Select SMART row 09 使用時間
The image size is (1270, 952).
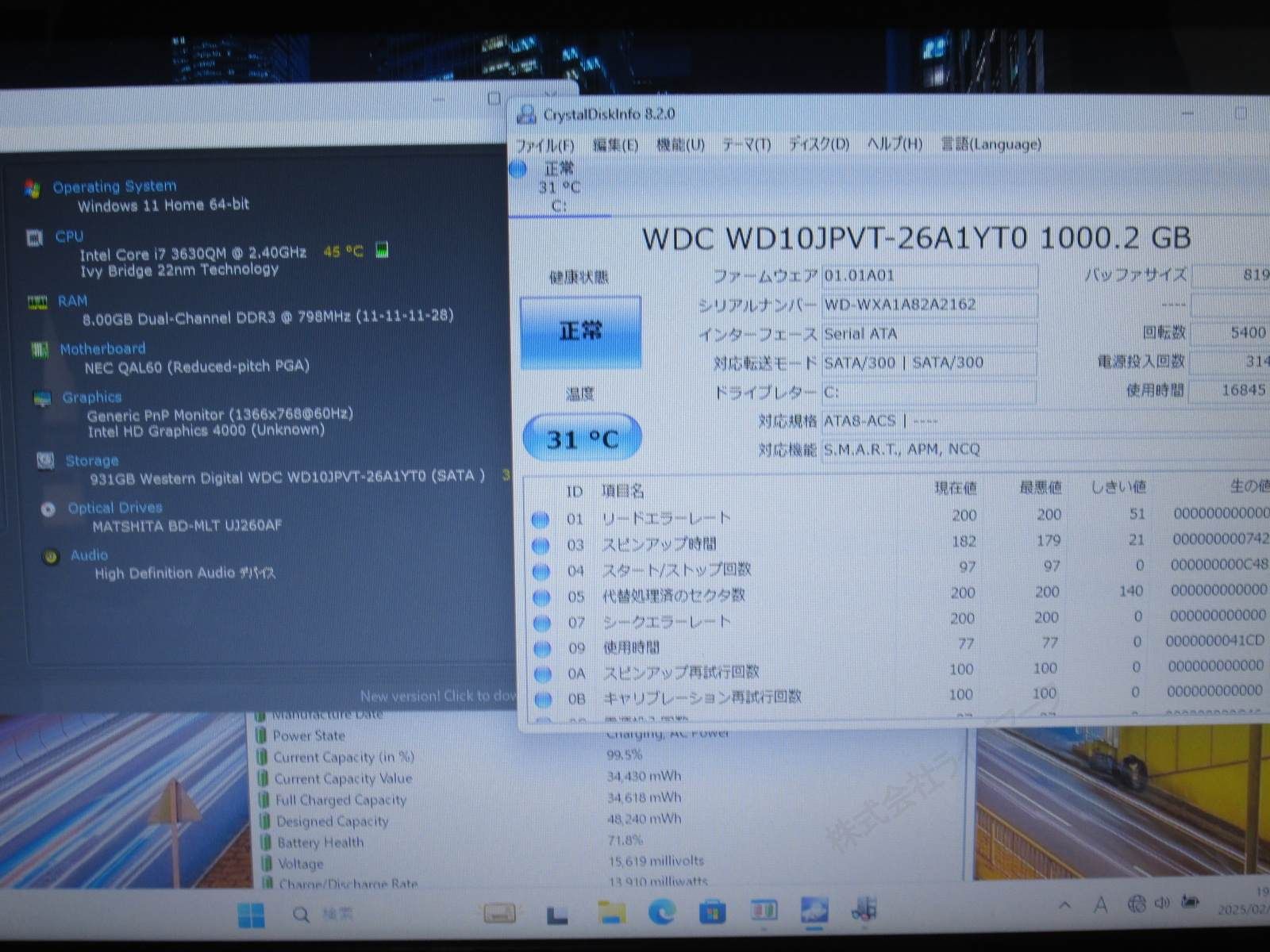coord(897,645)
